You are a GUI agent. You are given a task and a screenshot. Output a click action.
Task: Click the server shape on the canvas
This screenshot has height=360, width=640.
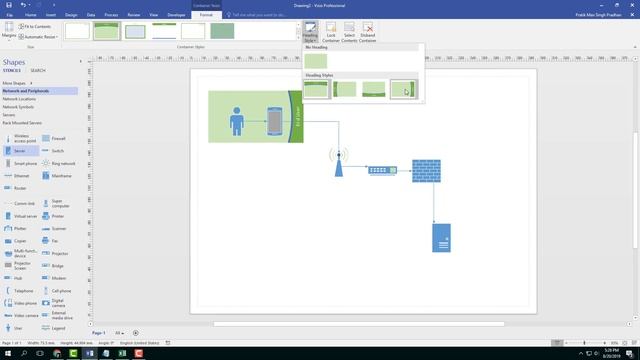click(441, 238)
